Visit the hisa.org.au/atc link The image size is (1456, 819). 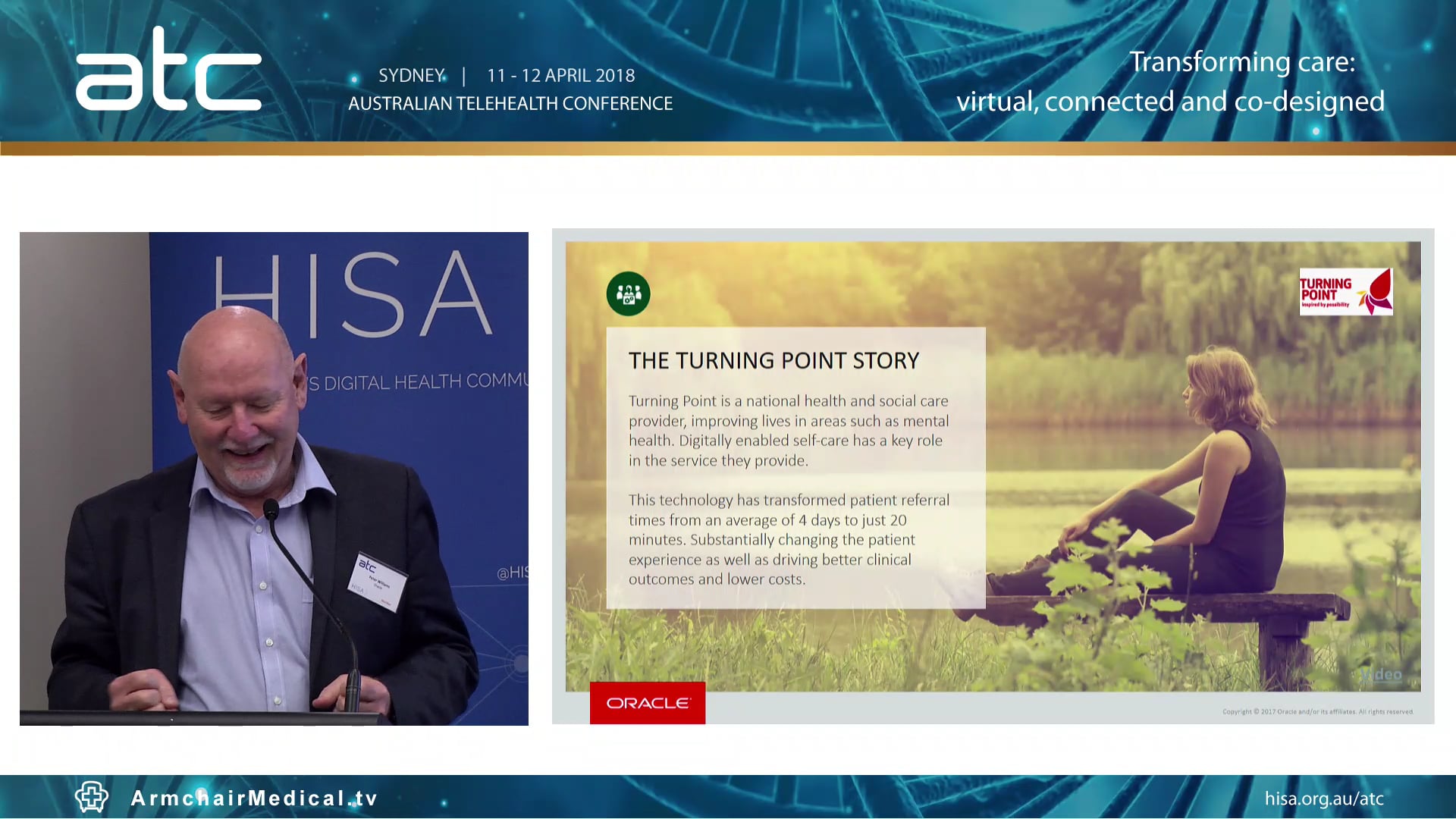pyautogui.click(x=1324, y=798)
